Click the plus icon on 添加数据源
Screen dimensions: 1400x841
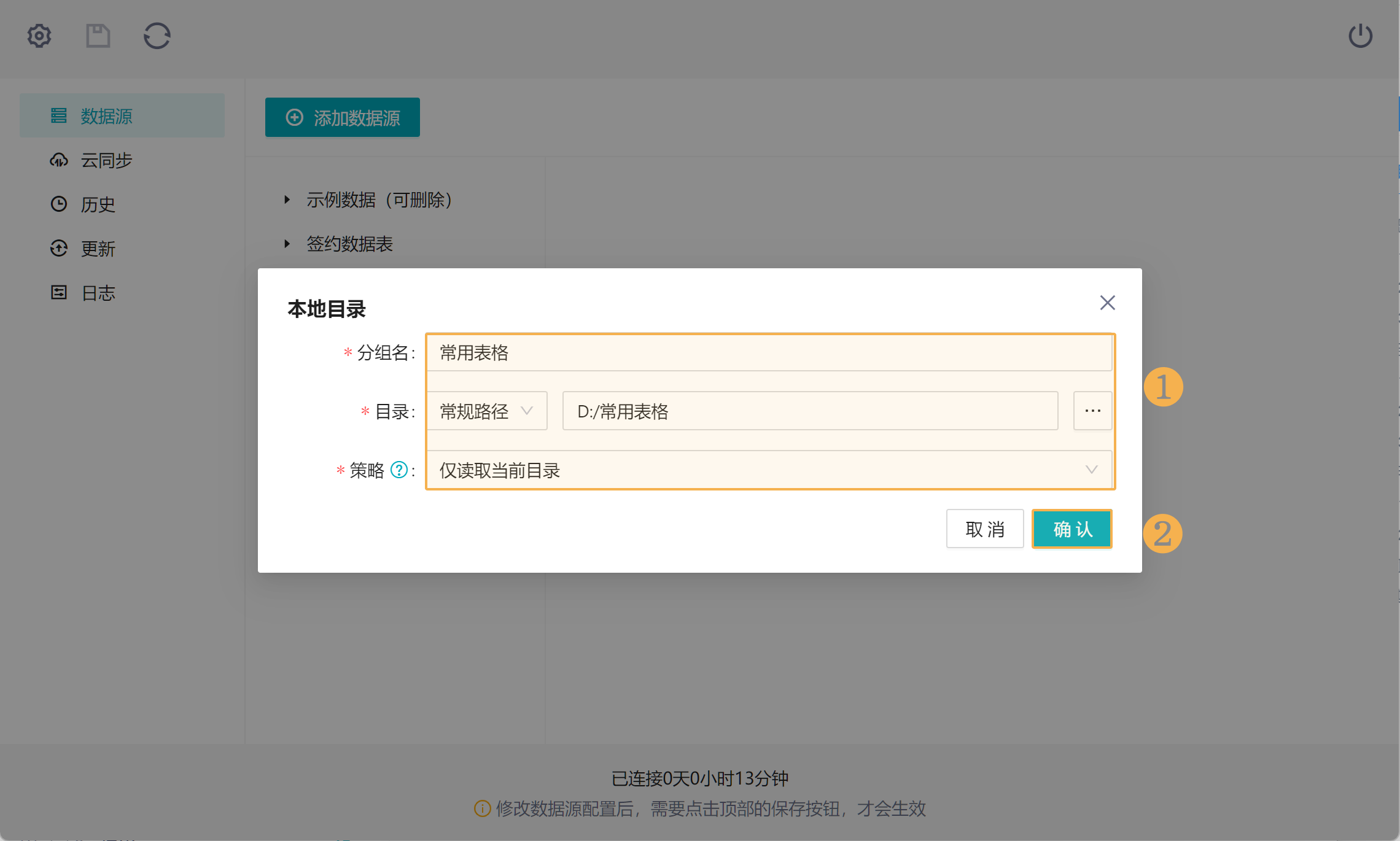point(295,117)
